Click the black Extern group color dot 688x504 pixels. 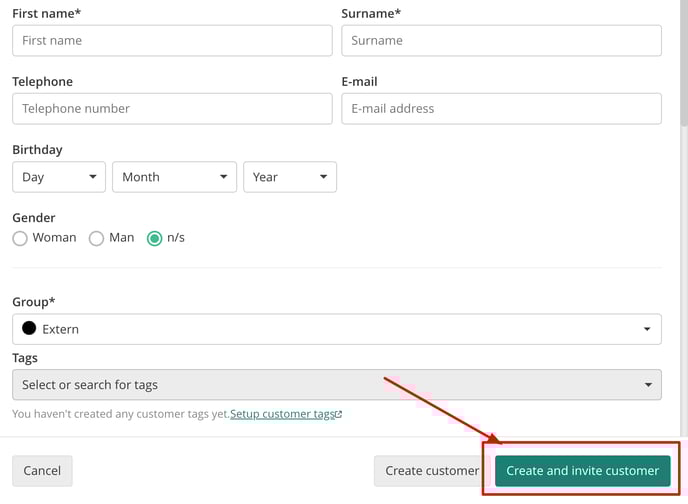click(29, 328)
